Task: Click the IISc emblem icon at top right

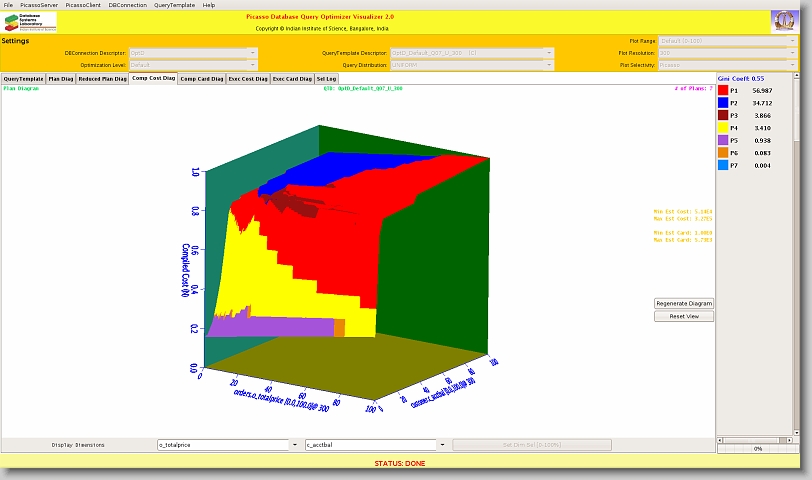Action: tap(785, 22)
